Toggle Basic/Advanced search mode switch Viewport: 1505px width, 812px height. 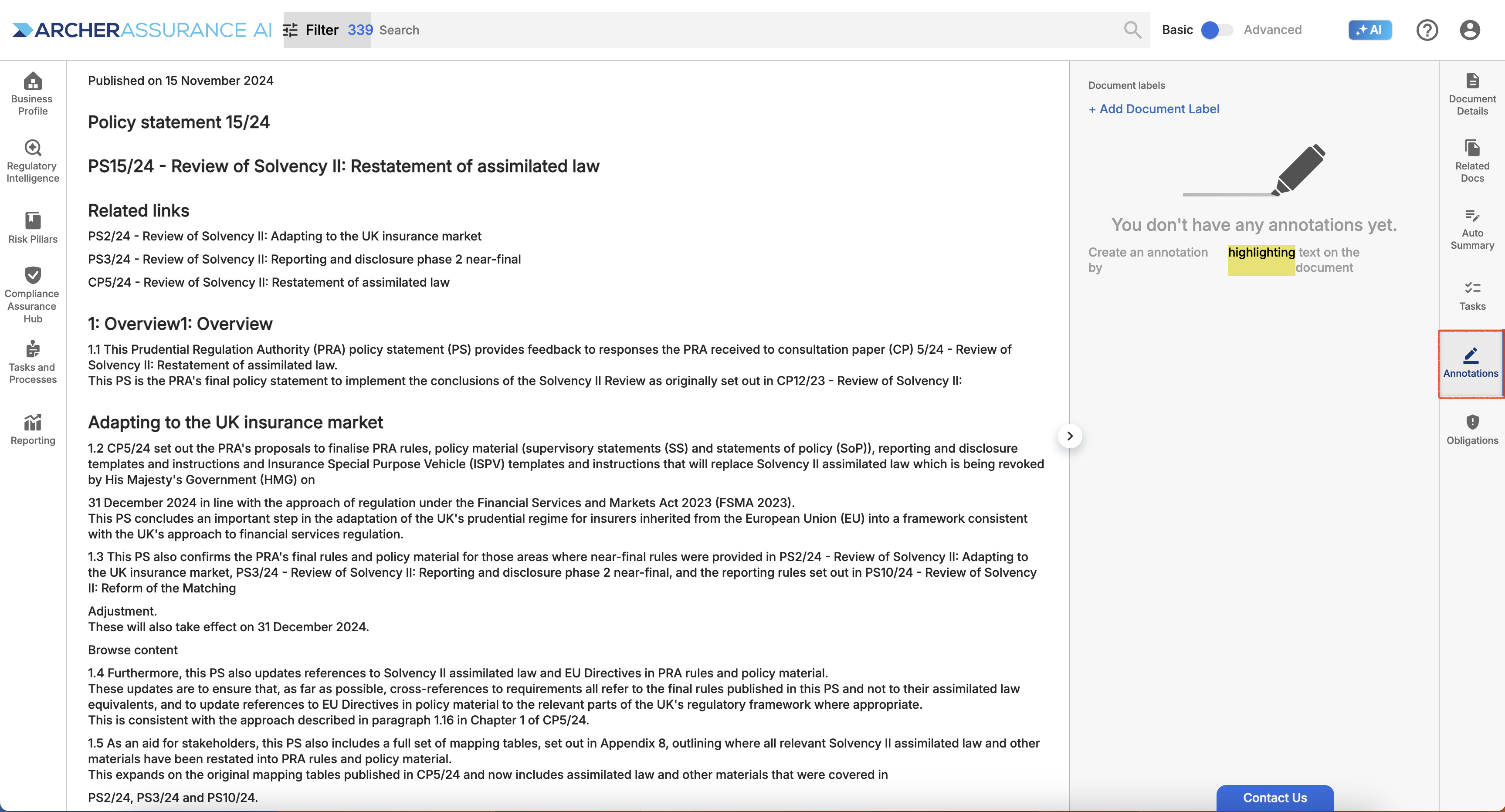click(x=1217, y=30)
